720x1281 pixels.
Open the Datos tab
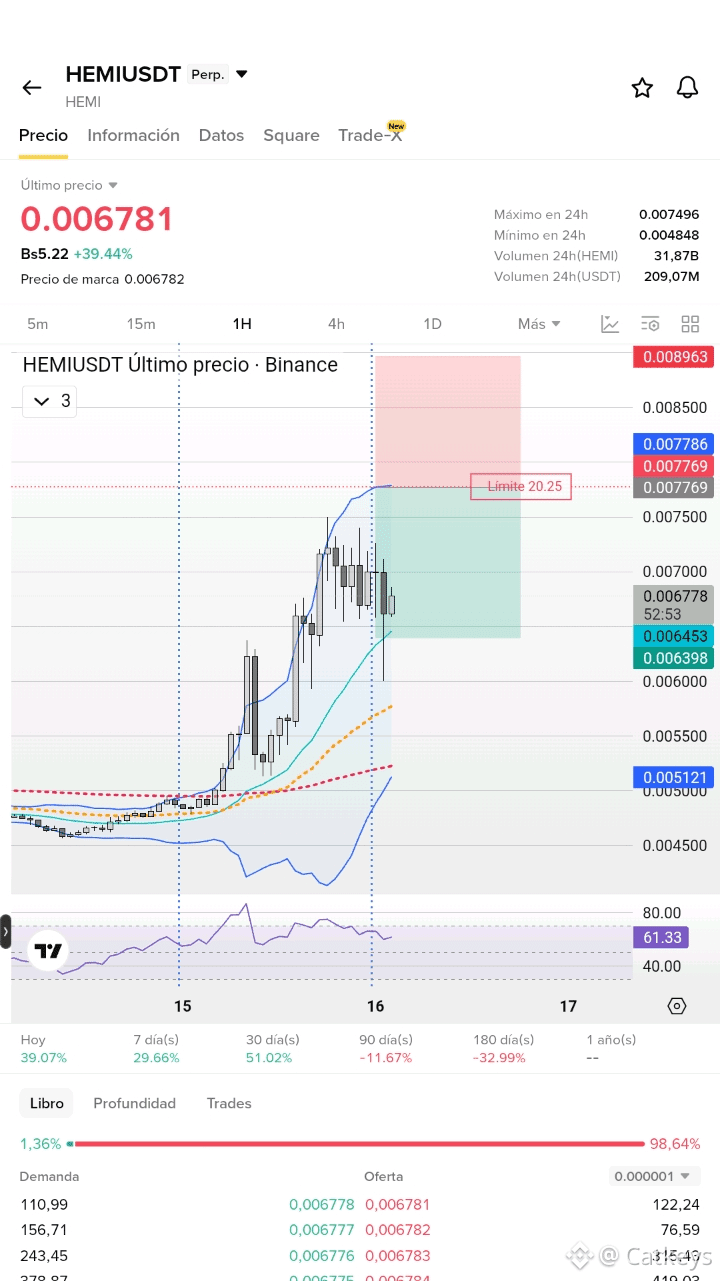221,135
